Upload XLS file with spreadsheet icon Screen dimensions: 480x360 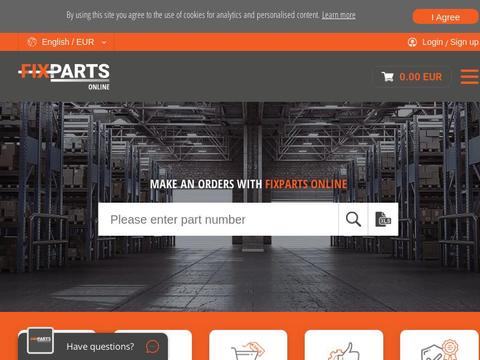[x=383, y=219]
